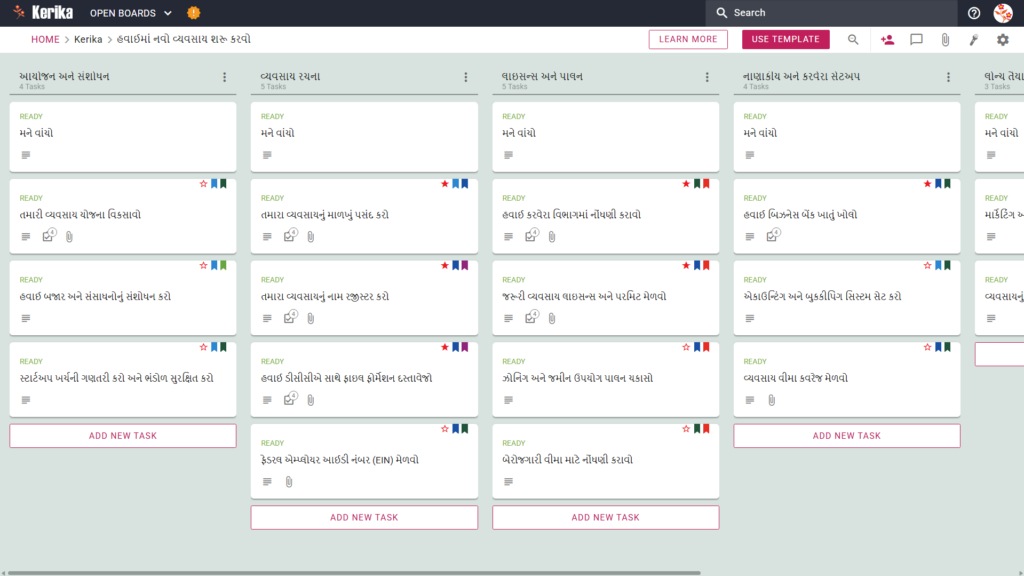Toggle star on વ્યવસાય વીમા કવરેજ મેળવો card

[927, 347]
